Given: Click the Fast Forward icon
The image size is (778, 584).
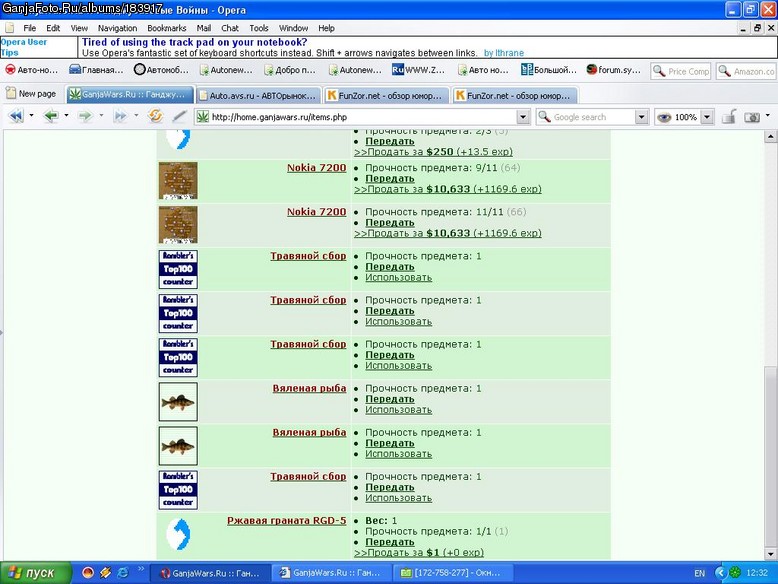Looking at the screenshot, I should point(120,116).
